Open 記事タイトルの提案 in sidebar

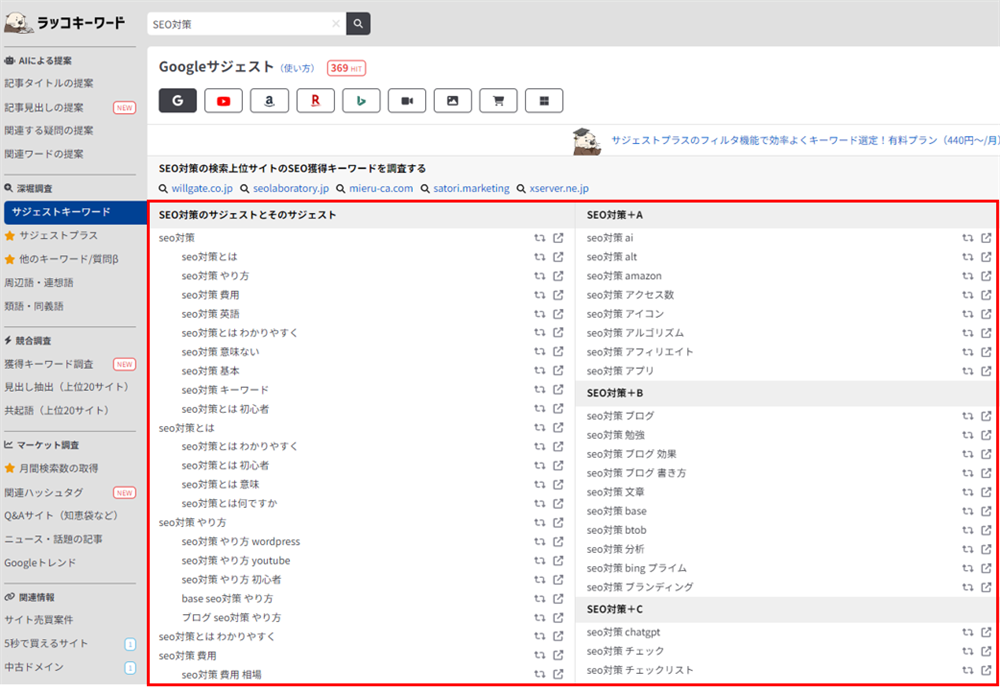49,83
